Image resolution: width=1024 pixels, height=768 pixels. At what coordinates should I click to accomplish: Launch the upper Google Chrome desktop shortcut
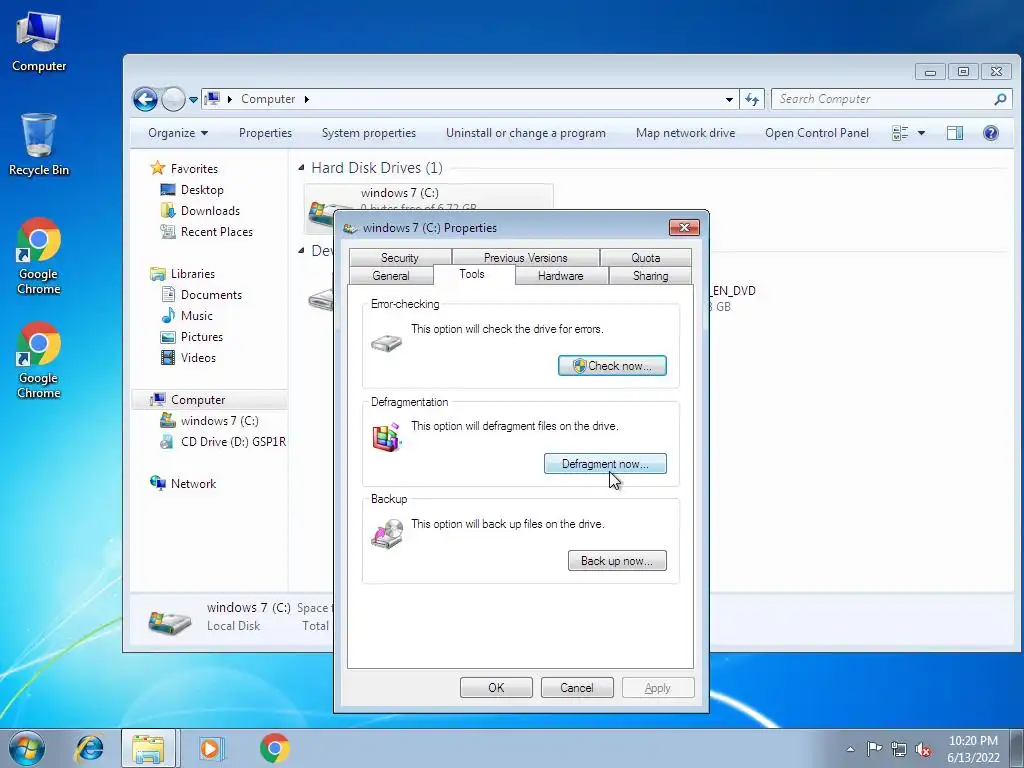pyautogui.click(x=39, y=256)
